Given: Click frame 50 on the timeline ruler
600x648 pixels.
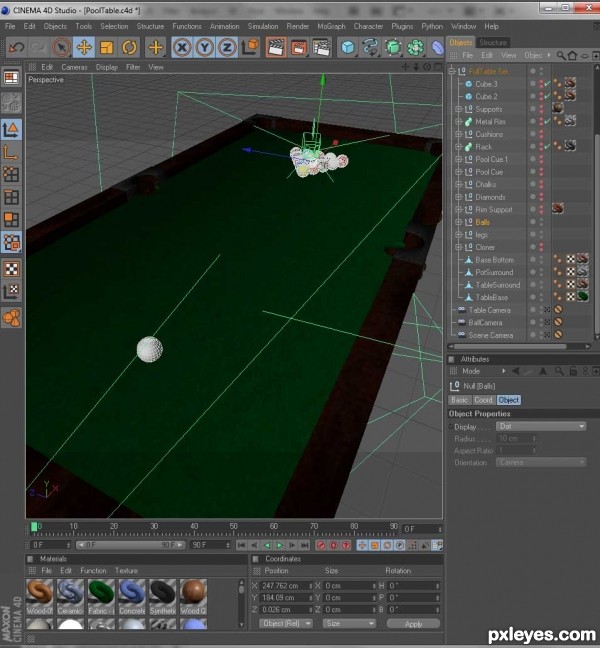Looking at the screenshot, I should coord(233,528).
